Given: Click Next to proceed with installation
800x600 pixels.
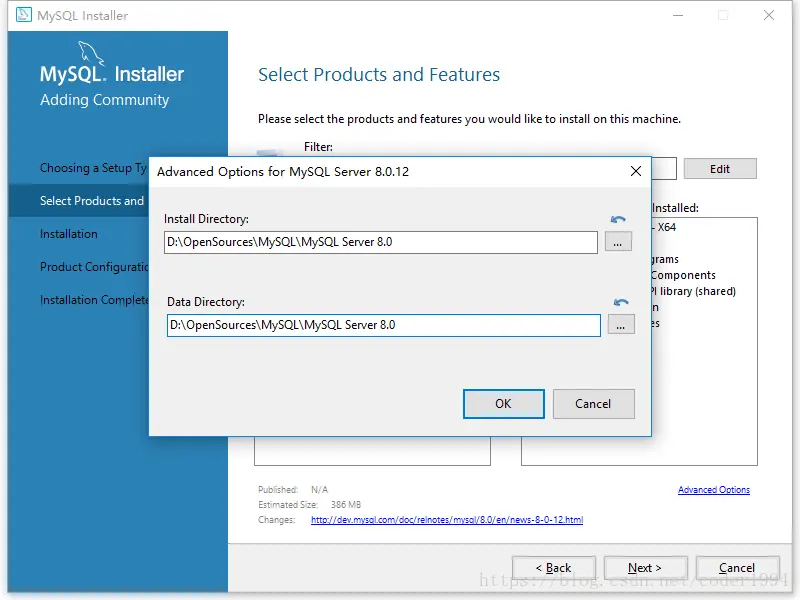Looking at the screenshot, I should pos(645,567).
